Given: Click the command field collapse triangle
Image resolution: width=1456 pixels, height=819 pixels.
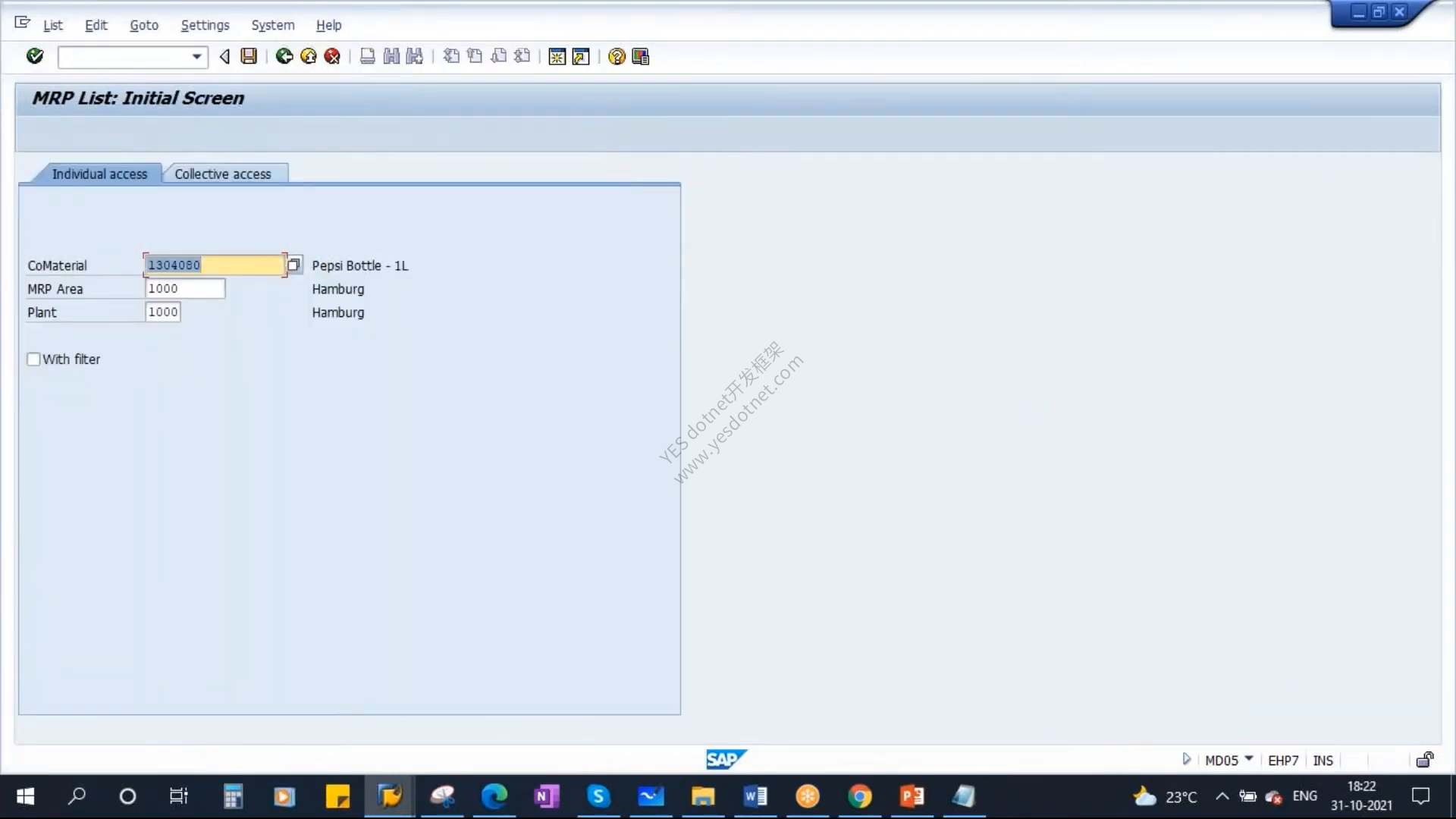Looking at the screenshot, I should (x=224, y=56).
